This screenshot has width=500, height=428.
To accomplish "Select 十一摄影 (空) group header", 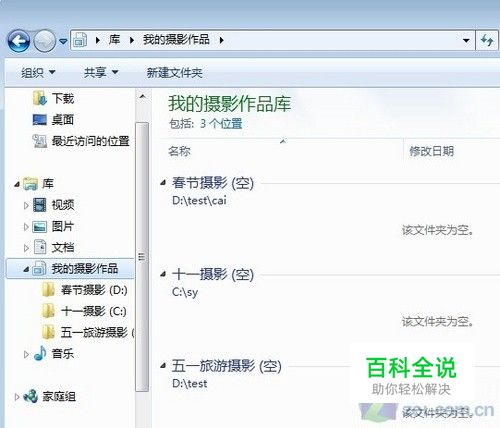I will [x=213, y=275].
